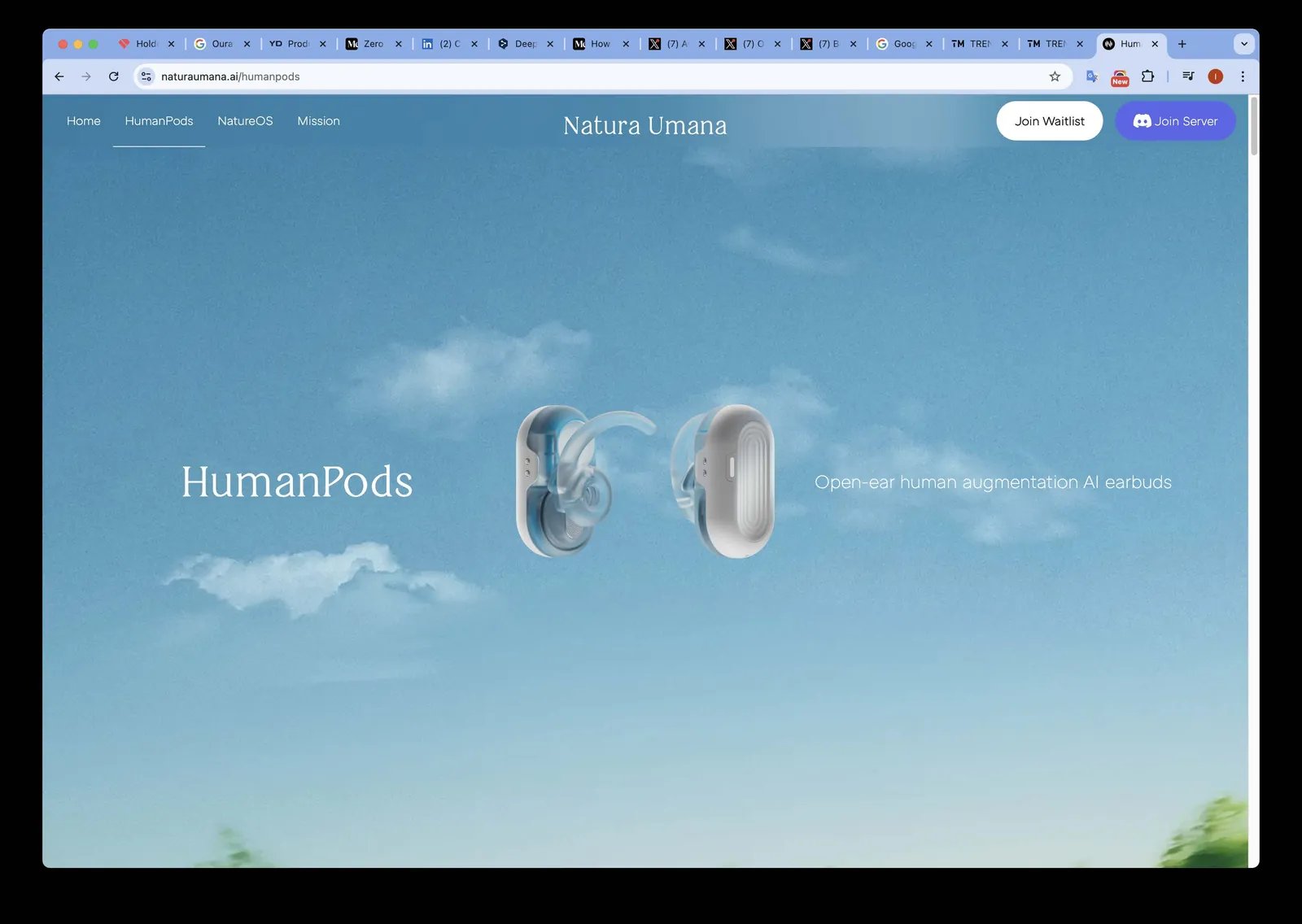Click the Discord Join Server button

(1175, 121)
